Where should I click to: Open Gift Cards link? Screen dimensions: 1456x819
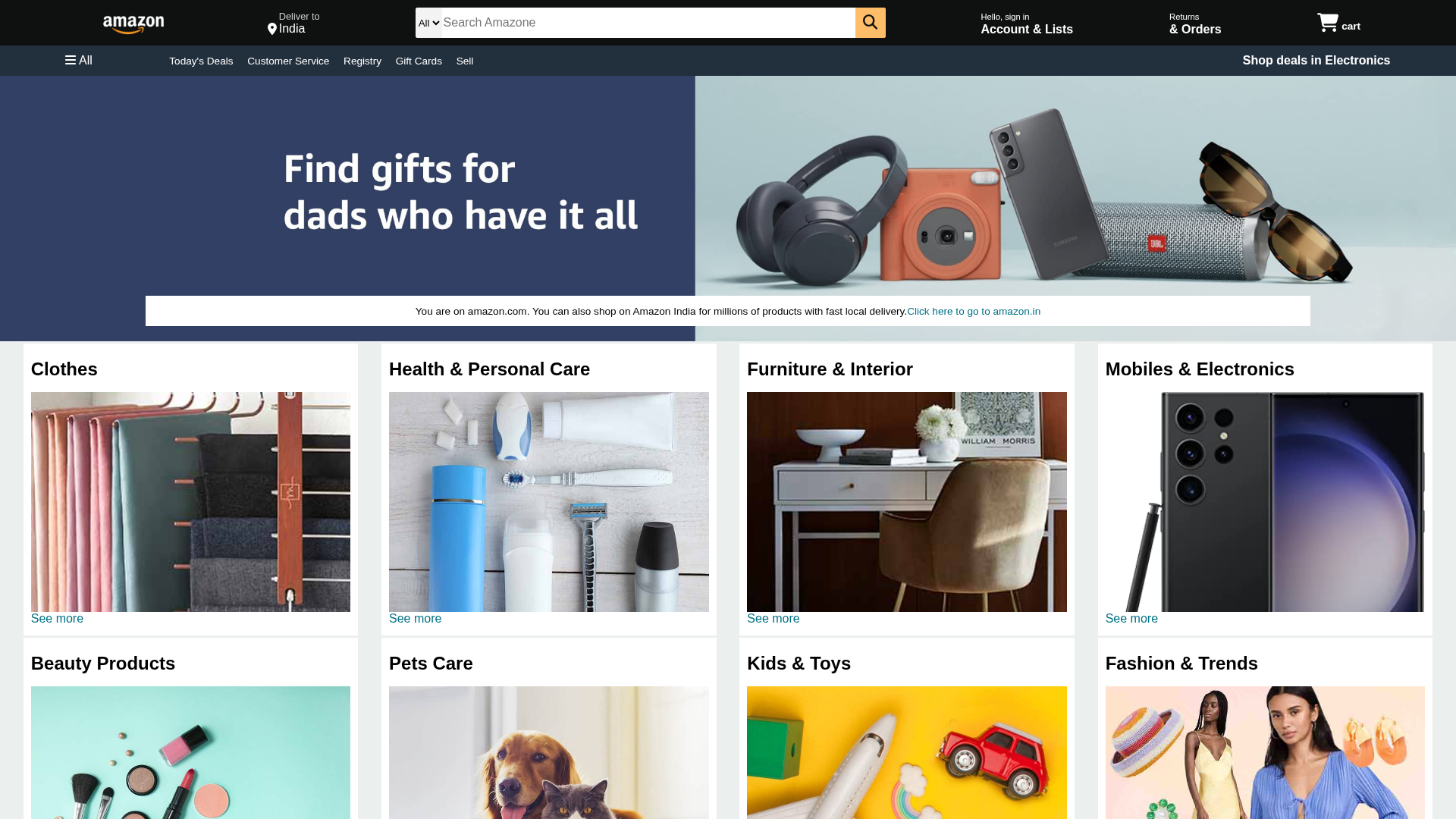(x=419, y=61)
